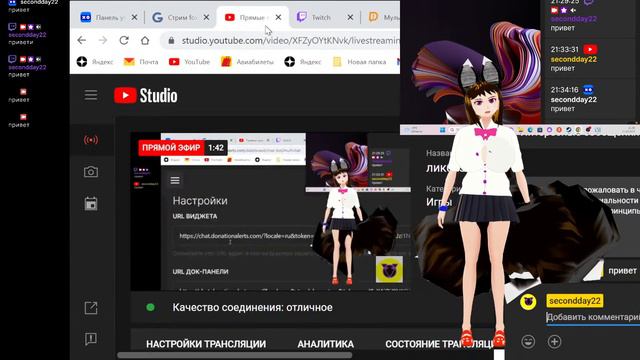Click the YouTube Studio logo

(x=146, y=96)
